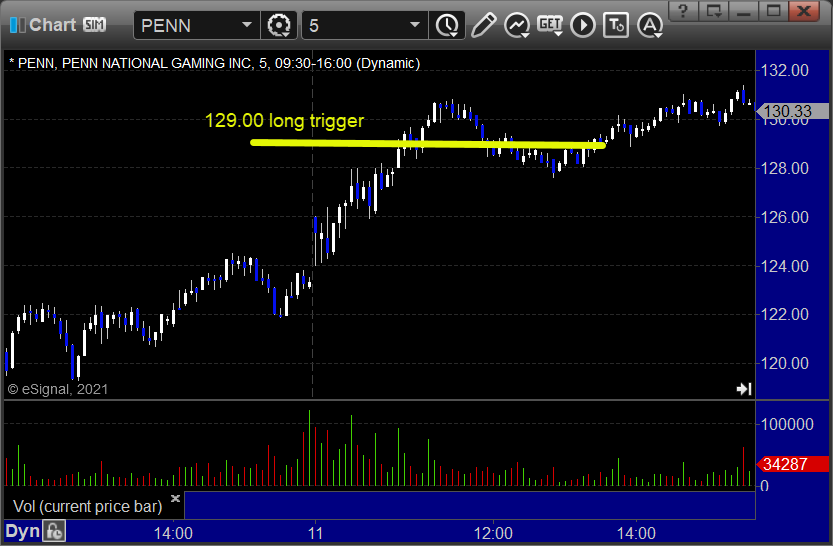This screenshot has height=546, width=833.
Task: Toggle the Dyn scaling button
Action: [22, 532]
